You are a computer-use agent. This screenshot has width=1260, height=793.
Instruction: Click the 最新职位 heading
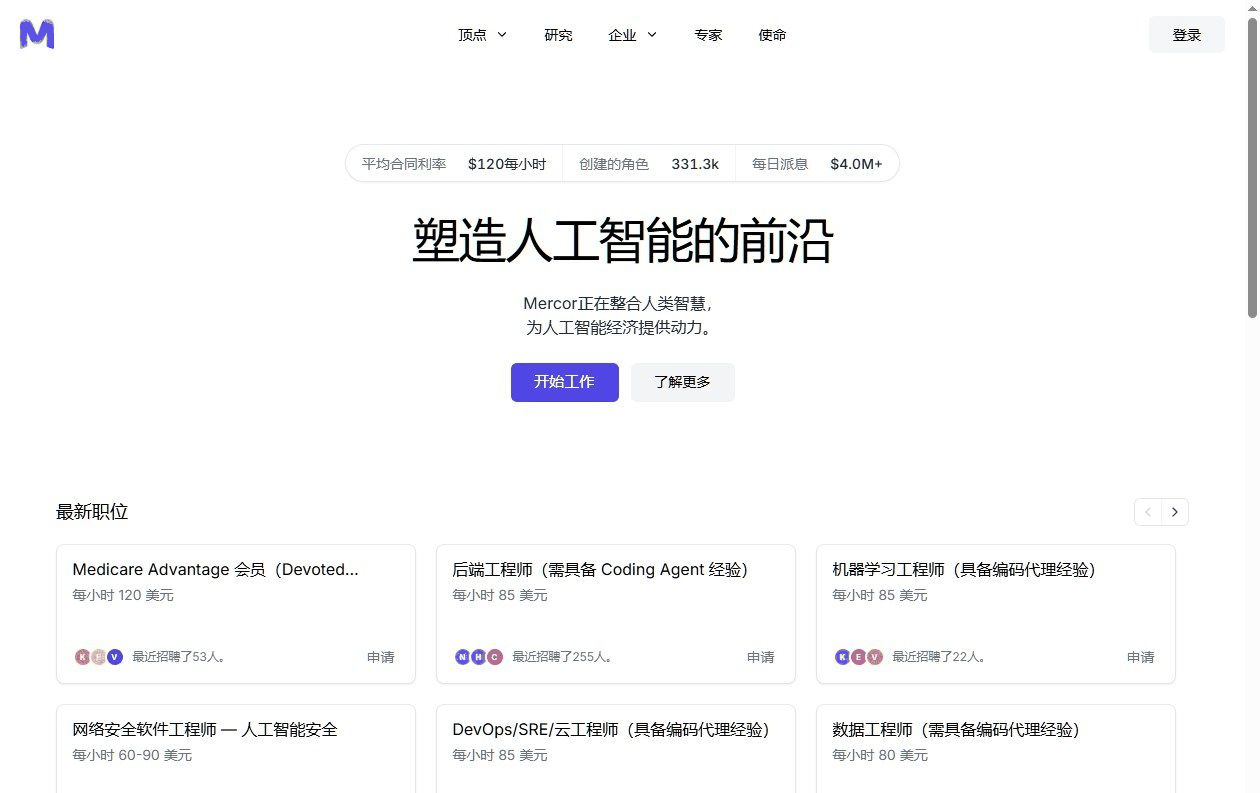coord(92,512)
